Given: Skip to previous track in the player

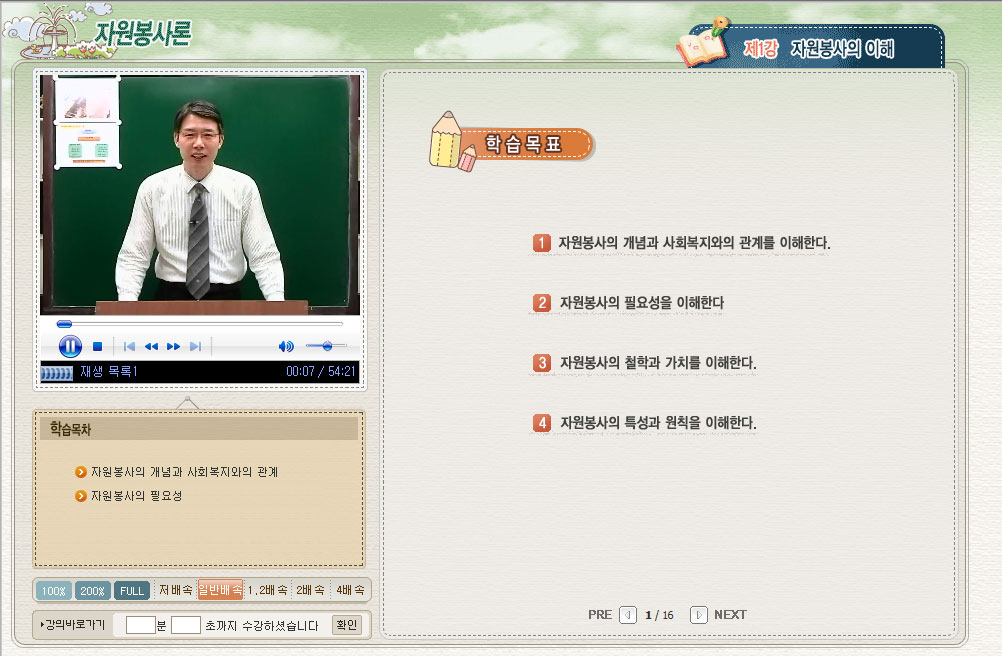Looking at the screenshot, I should click(x=130, y=345).
